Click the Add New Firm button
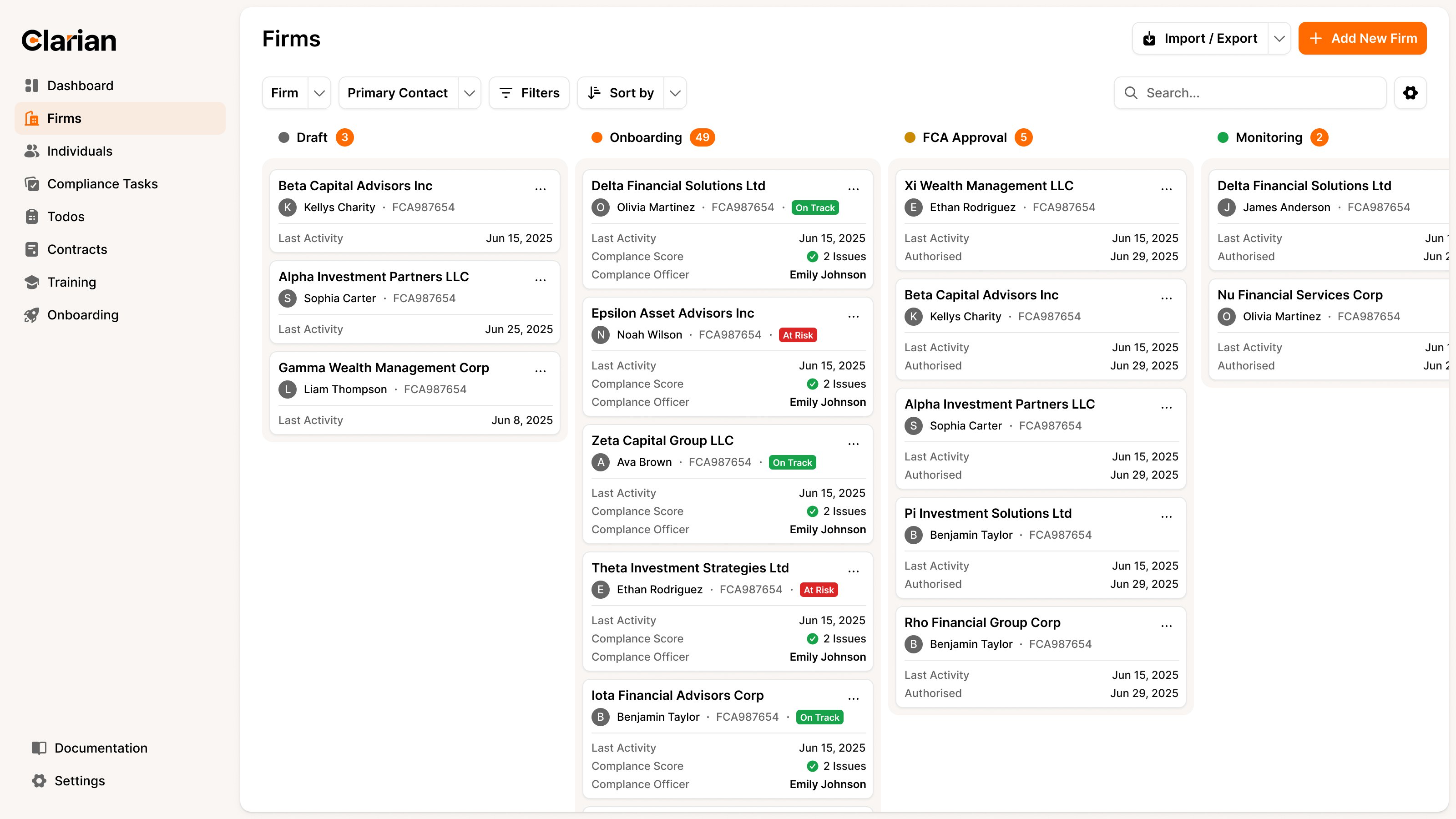Screen dimensions: 1456x819 coord(1362,38)
